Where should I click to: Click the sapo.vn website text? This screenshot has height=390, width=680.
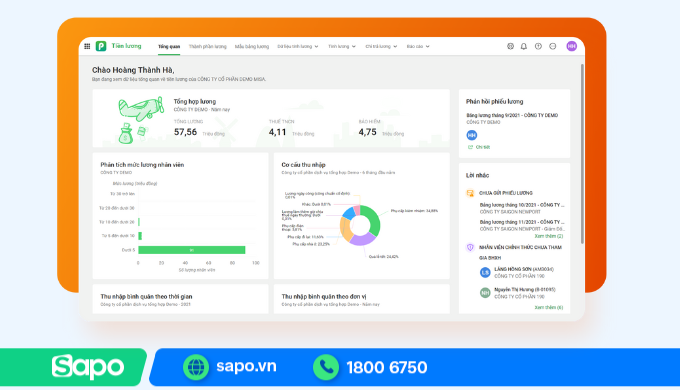[x=246, y=366]
